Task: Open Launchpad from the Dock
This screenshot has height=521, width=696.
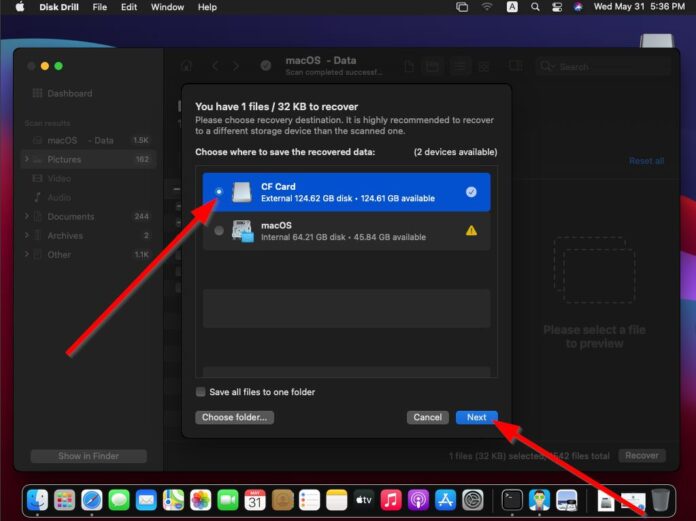Action: click(x=65, y=500)
